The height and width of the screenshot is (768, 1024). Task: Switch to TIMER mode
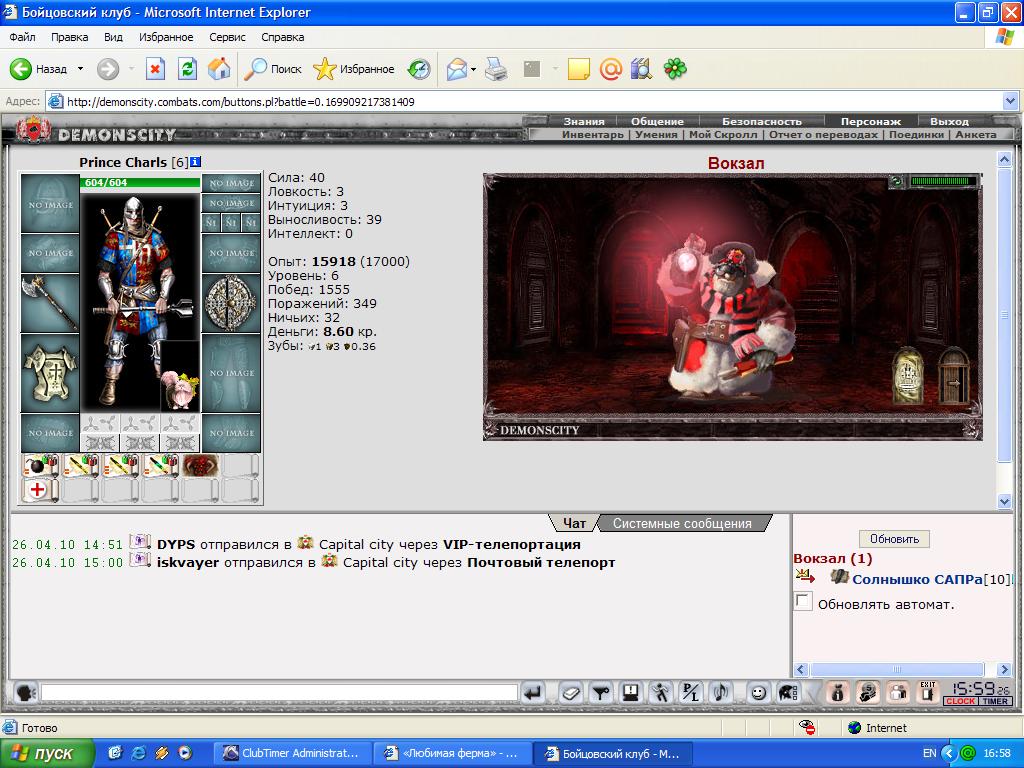995,701
